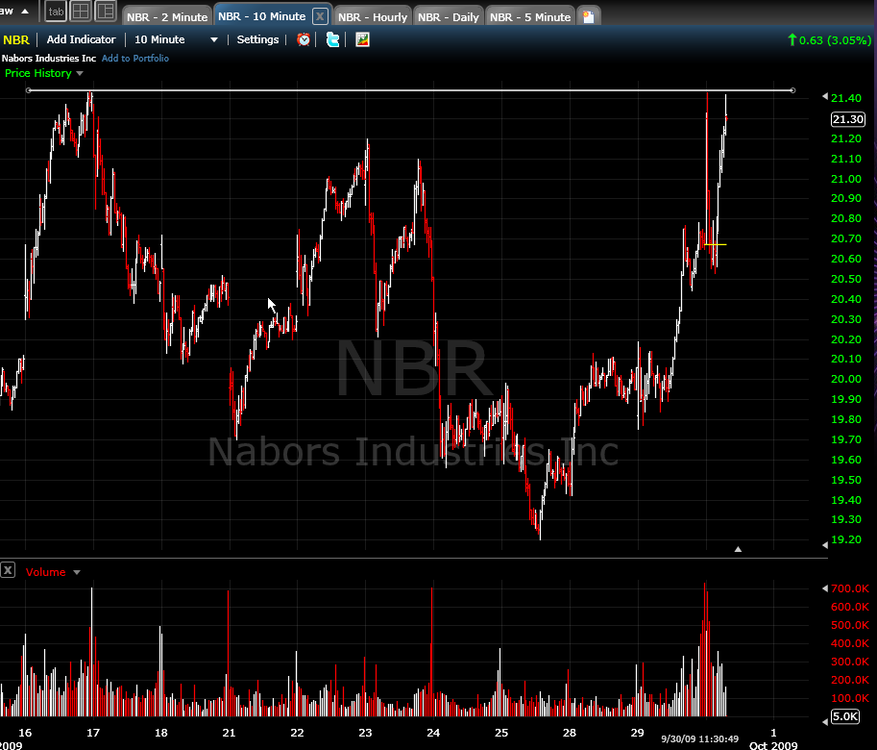This screenshot has width=877, height=750.
Task: Open the alarm clock alert icon
Action: (x=303, y=39)
